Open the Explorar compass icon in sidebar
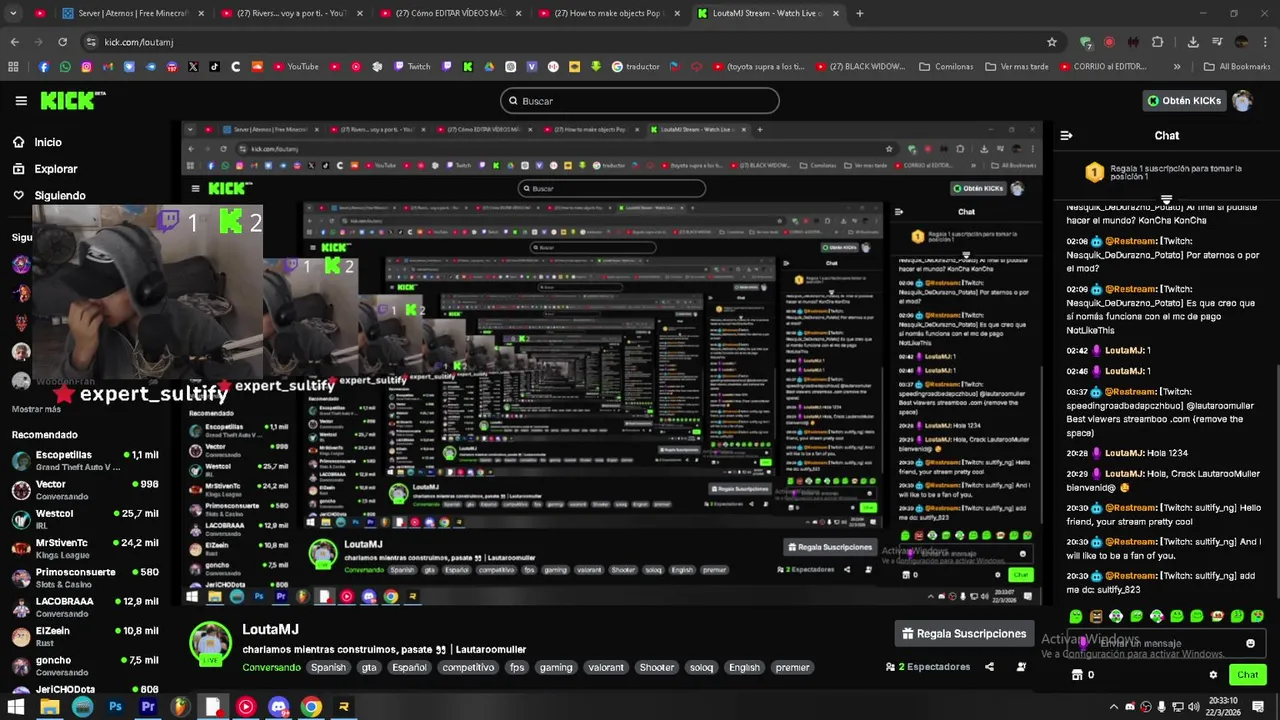Image resolution: width=1280 pixels, height=720 pixels. pos(18,169)
